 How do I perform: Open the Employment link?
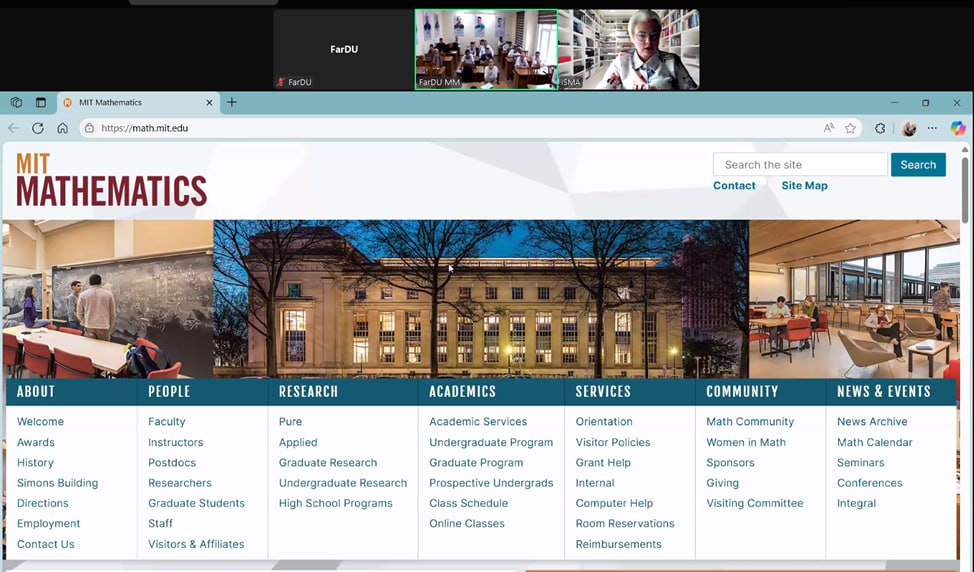(48, 524)
